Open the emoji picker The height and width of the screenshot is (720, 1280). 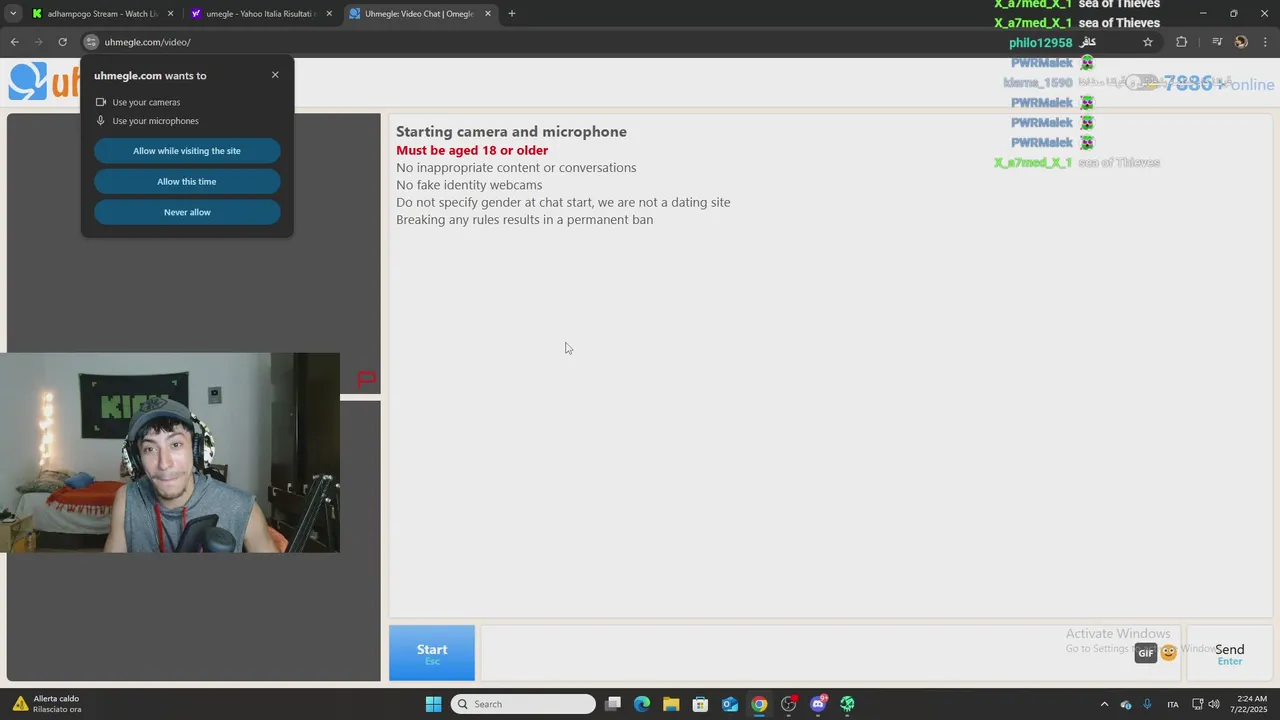tap(1168, 653)
